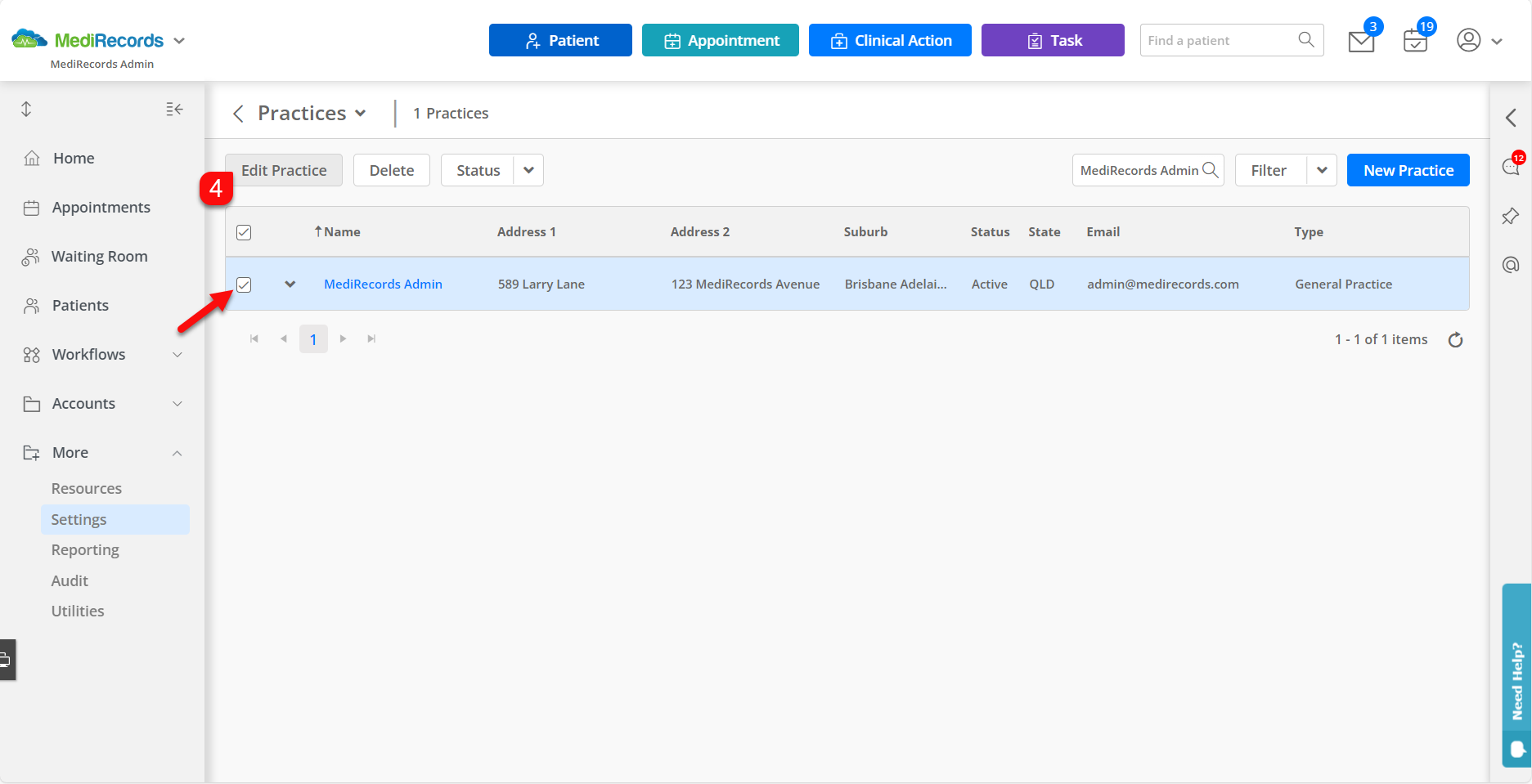Click the Filter button
Screen dimensions: 1532x784
[1271, 170]
